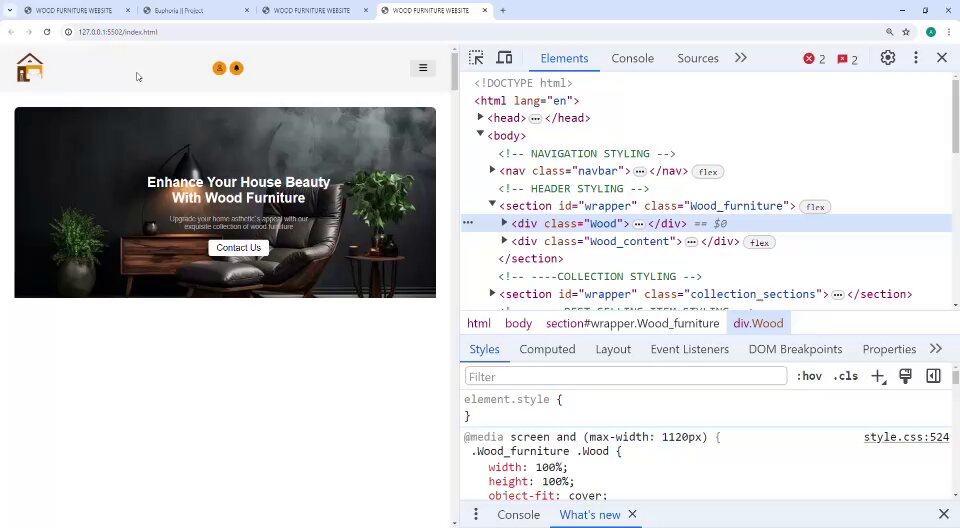Open a new browser tab with plus

(x=503, y=10)
